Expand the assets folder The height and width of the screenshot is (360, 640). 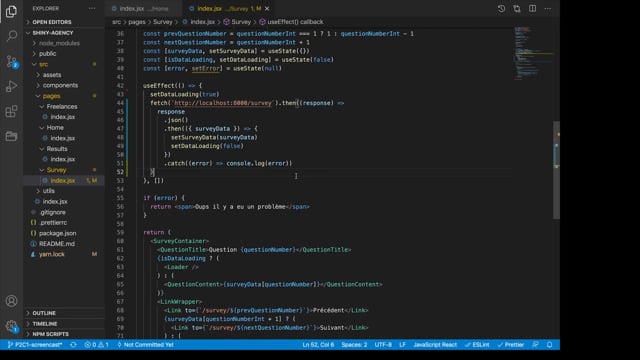click(x=52, y=75)
